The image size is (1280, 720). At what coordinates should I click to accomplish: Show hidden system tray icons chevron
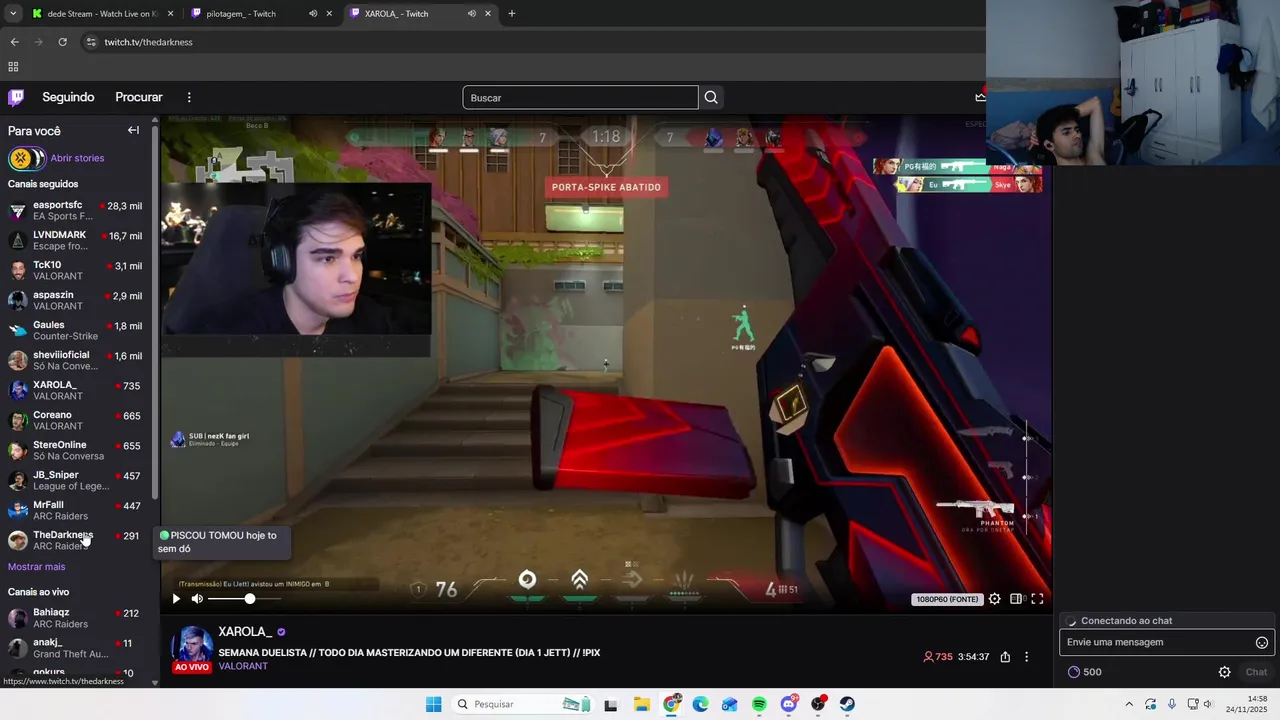point(1129,704)
